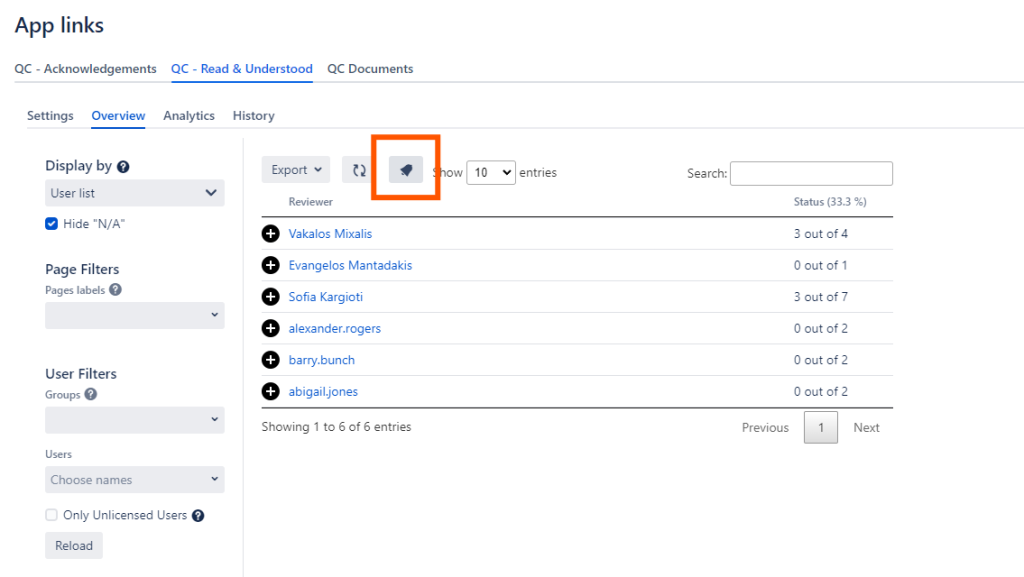
Task: Switch to the Analytics tab
Action: (x=189, y=116)
